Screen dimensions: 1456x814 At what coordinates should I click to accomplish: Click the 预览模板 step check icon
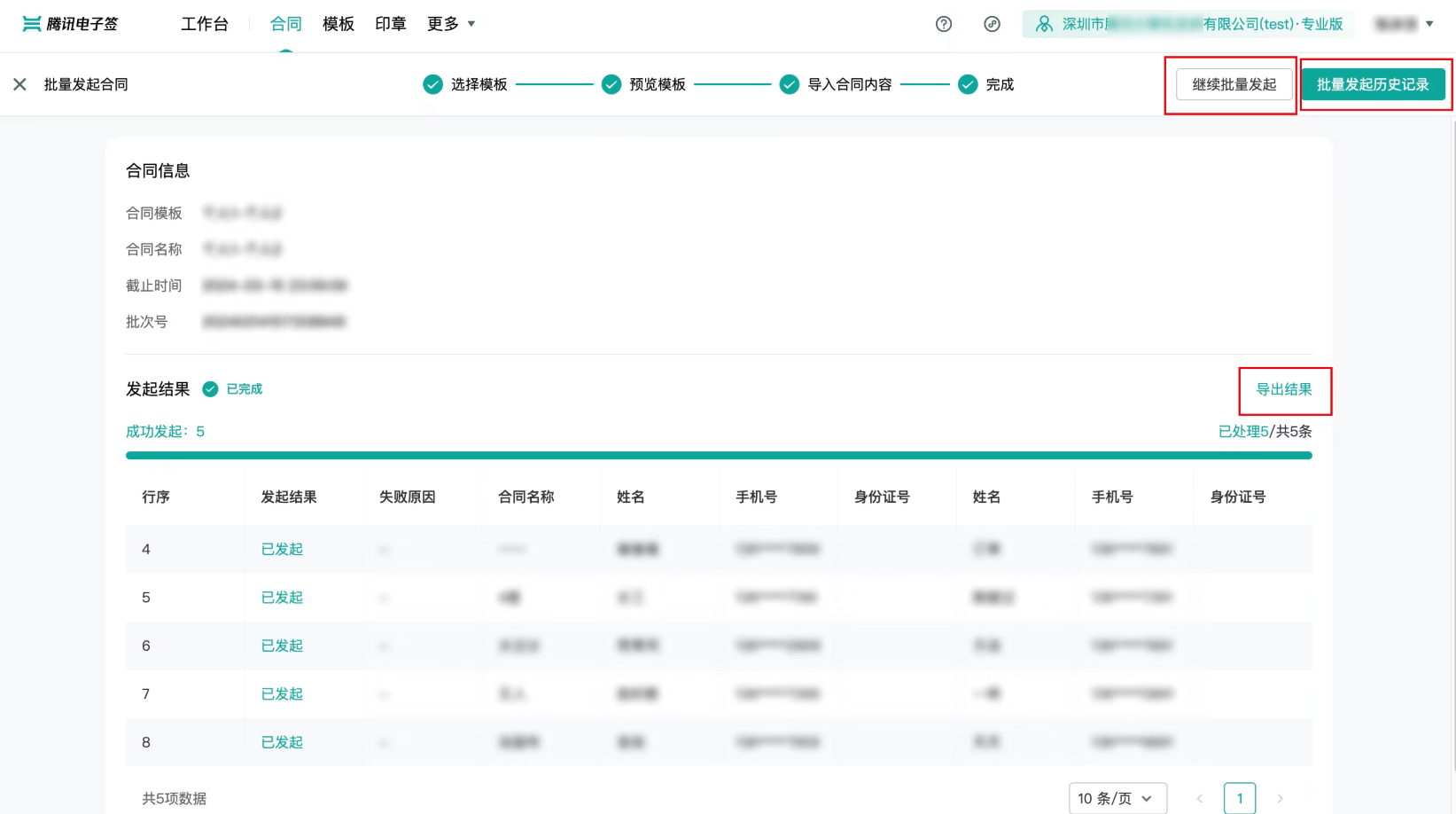(x=611, y=84)
